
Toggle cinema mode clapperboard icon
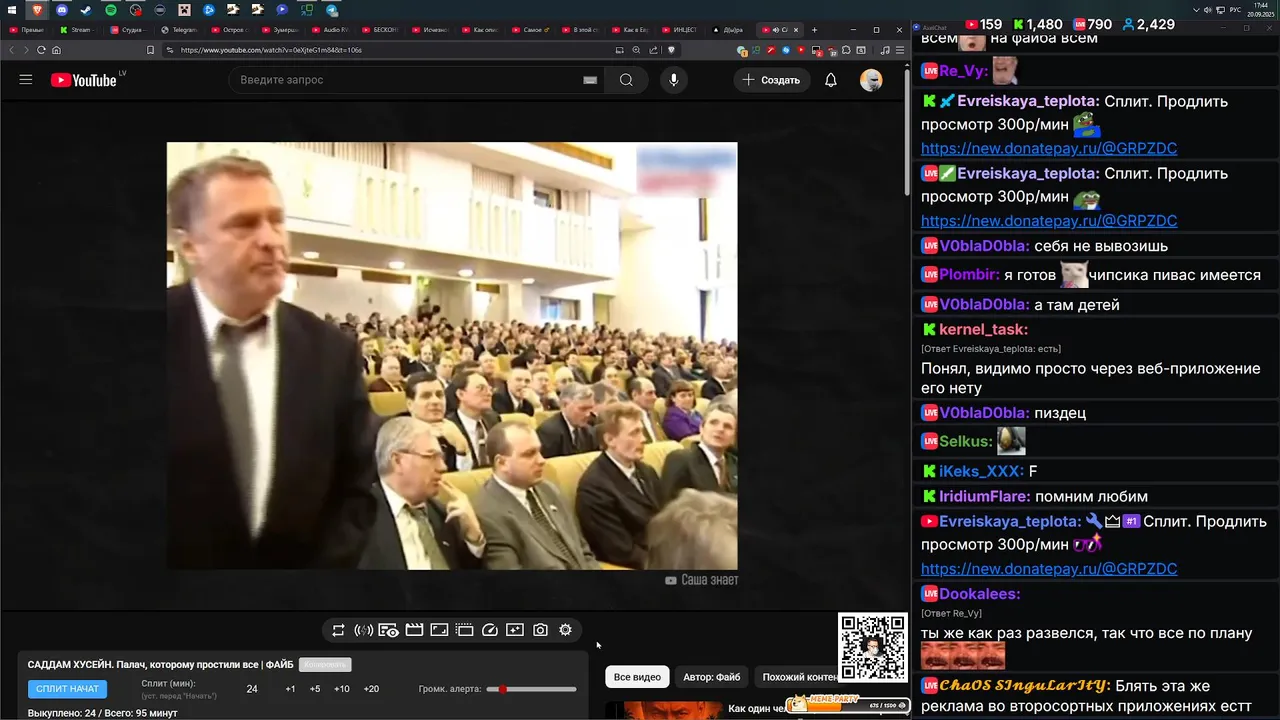click(x=414, y=630)
